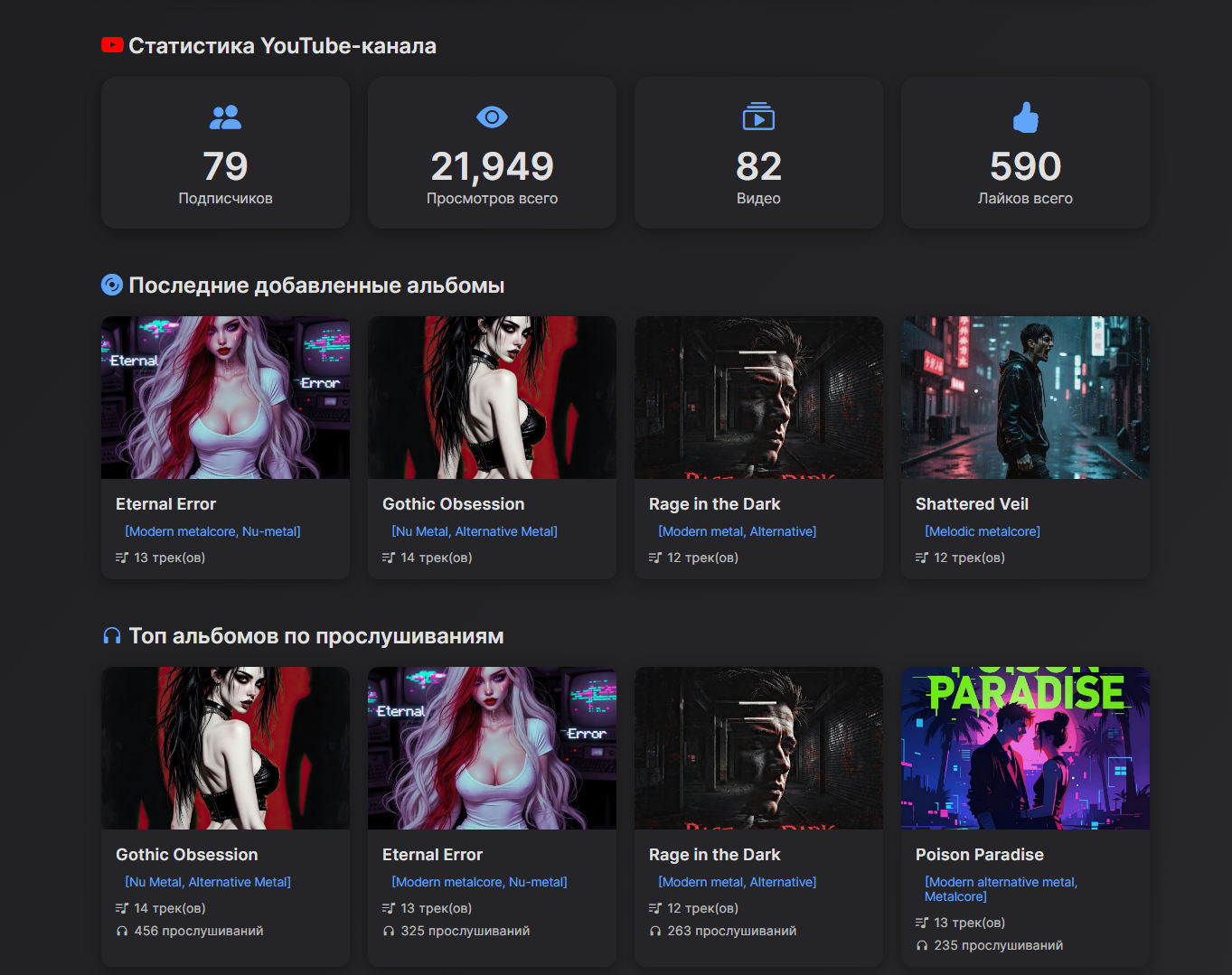The width and height of the screenshot is (1232, 975).
Task: Click the 590 total likes stat card
Action: (1025, 153)
